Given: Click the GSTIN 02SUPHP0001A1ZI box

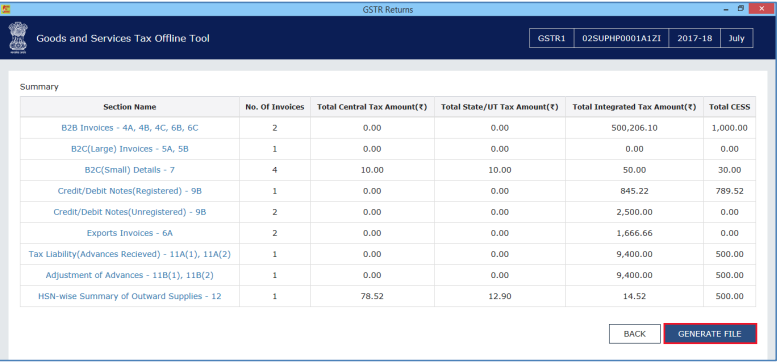Looking at the screenshot, I should 622,38.
